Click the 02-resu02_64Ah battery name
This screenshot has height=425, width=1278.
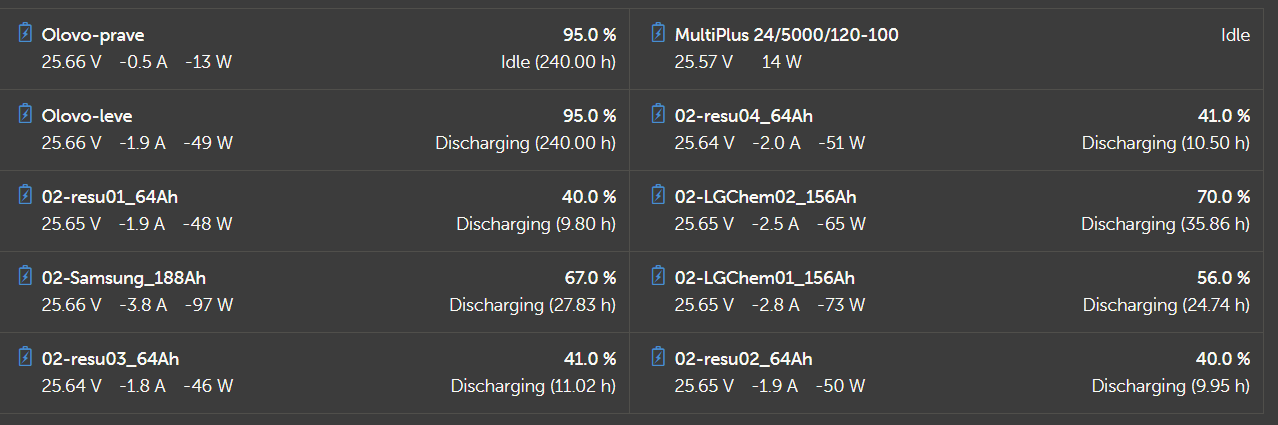(x=743, y=359)
